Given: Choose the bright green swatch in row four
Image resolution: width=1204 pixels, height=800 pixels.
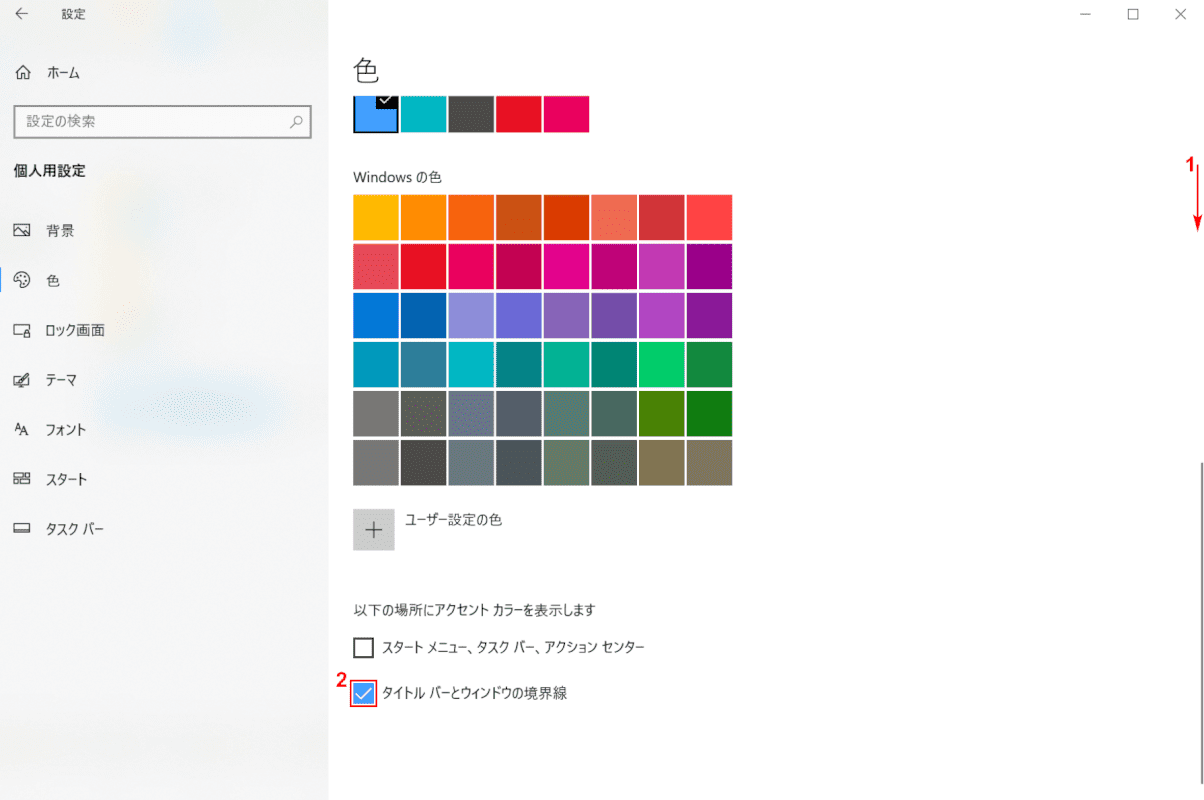Looking at the screenshot, I should 662,365.
